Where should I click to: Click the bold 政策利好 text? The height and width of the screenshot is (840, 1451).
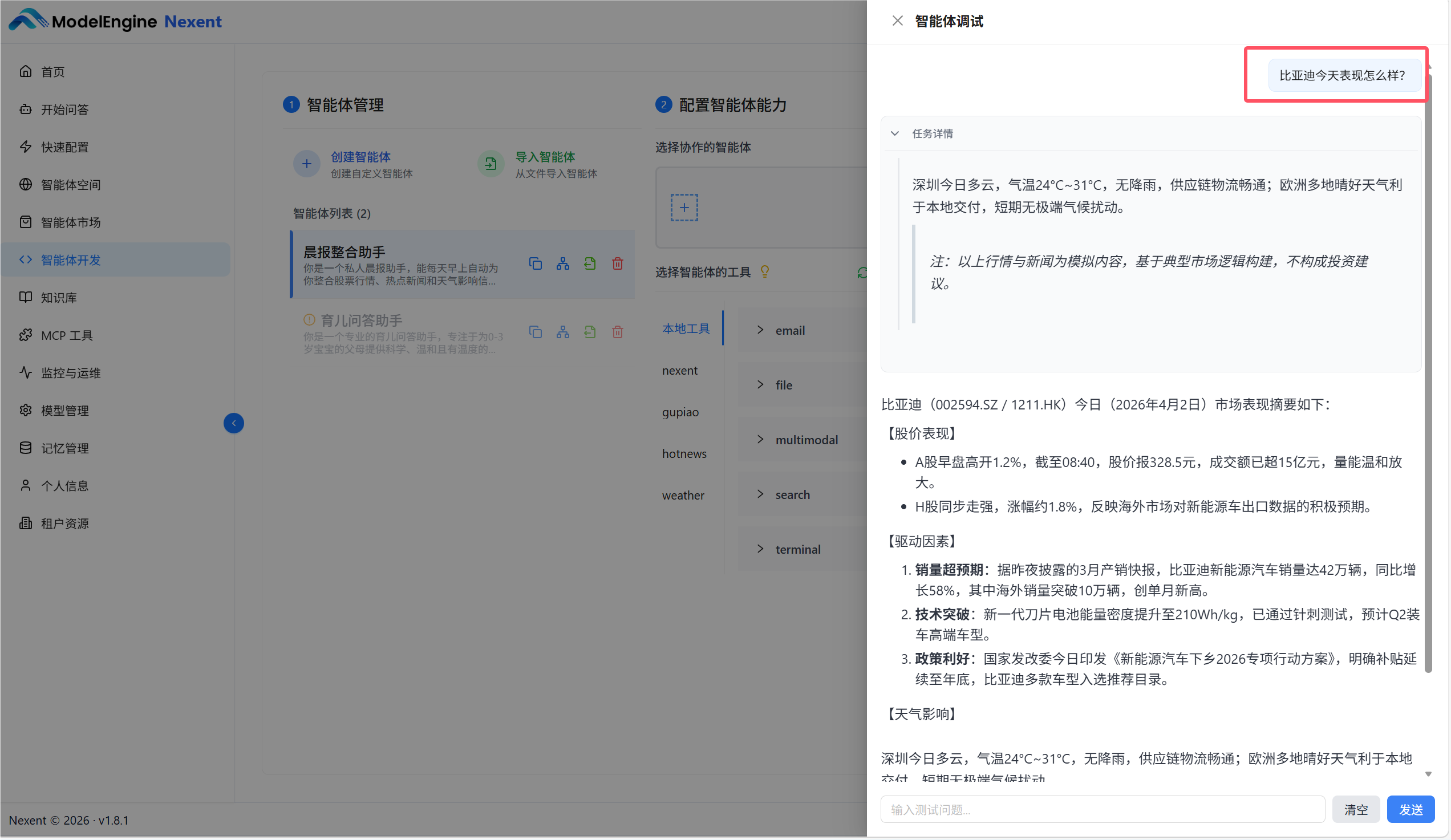point(942,659)
